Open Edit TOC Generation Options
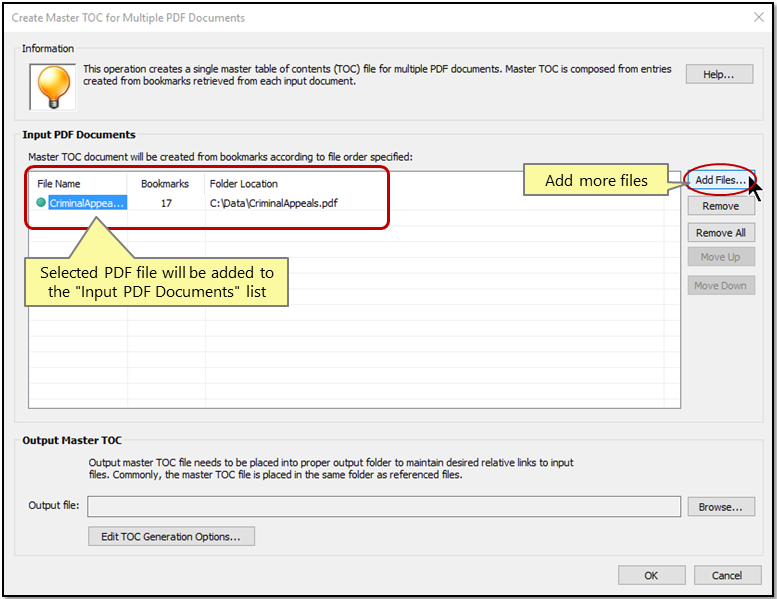Screen dimensions: 777x599 click(171, 537)
